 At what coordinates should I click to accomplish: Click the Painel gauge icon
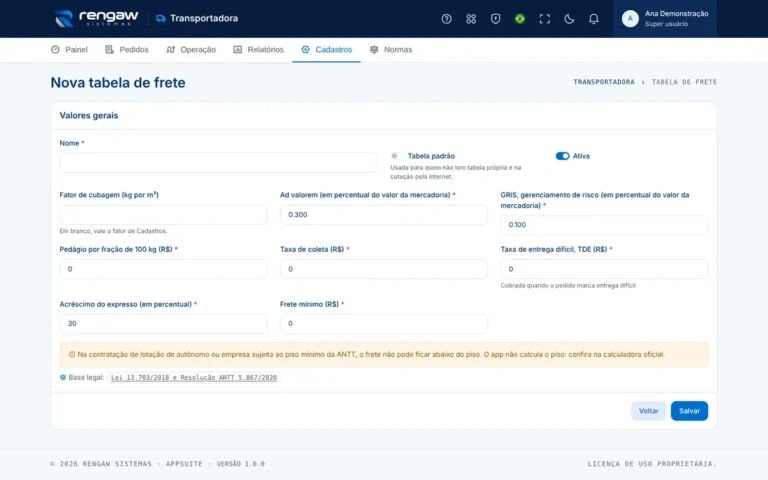(55, 49)
